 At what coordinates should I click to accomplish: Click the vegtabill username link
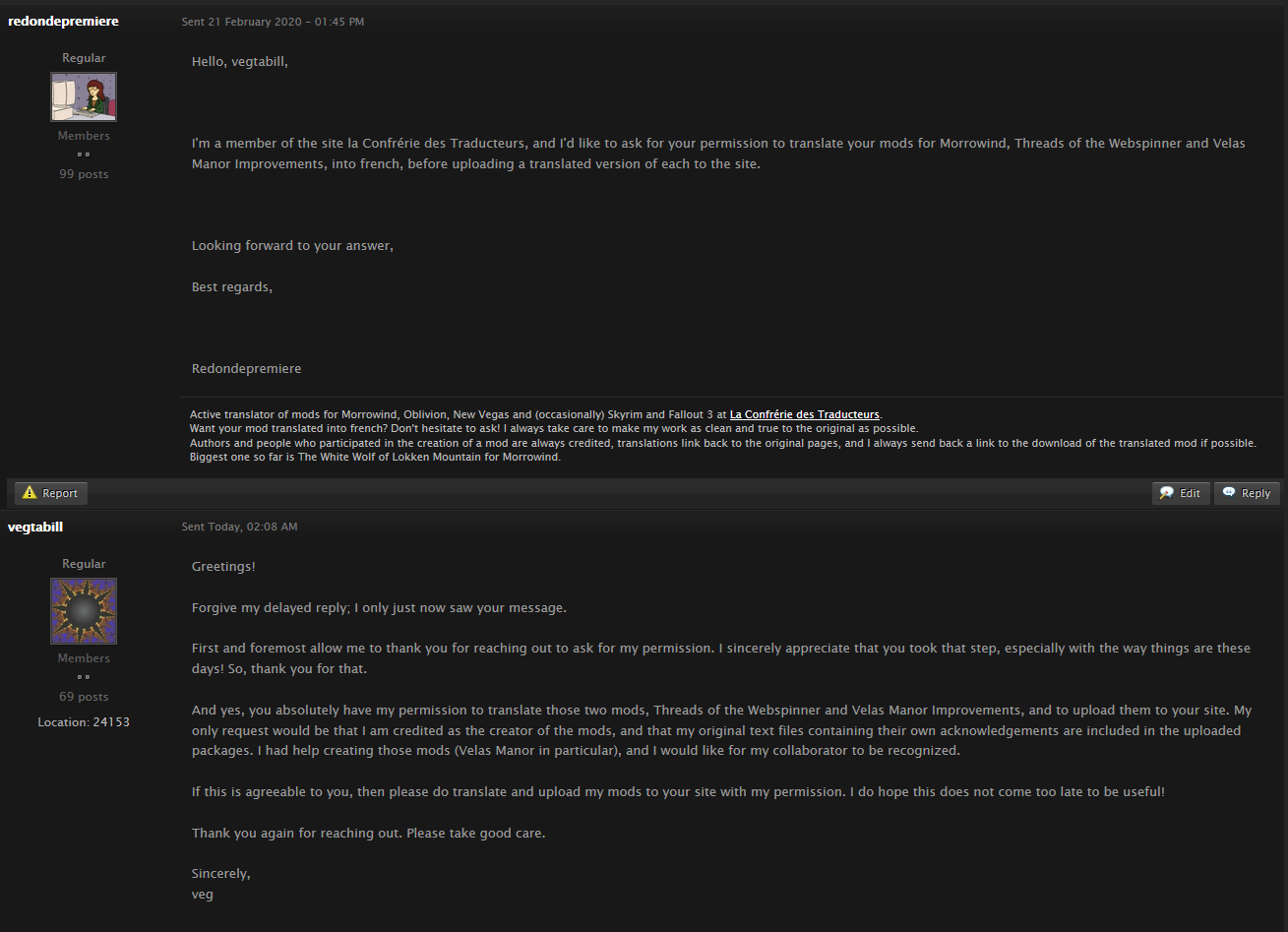click(35, 527)
